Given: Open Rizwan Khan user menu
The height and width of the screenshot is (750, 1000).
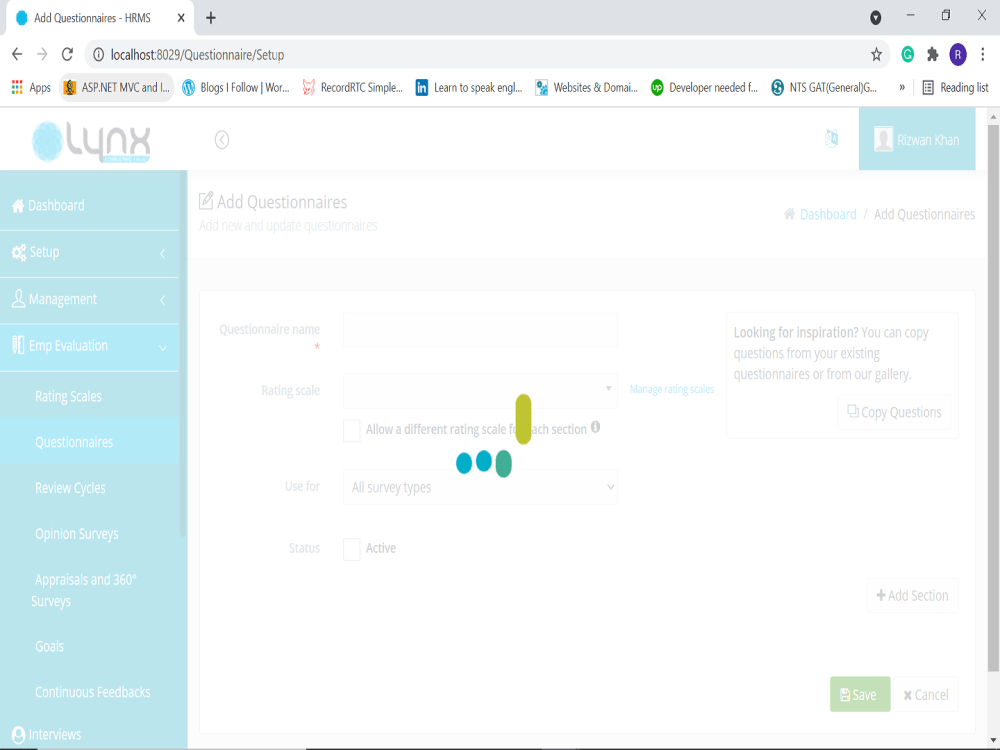Looking at the screenshot, I should click(916, 139).
